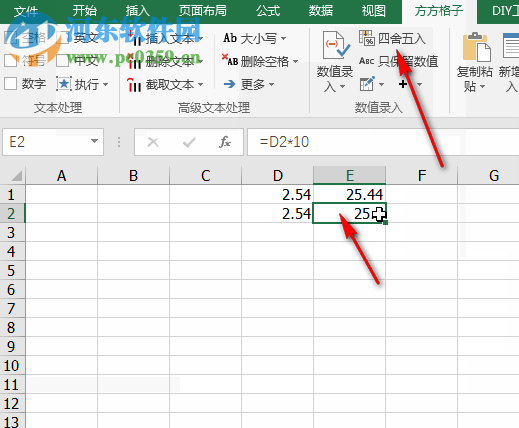This screenshot has height=428, width=519.
Task: Select column F header
Action: 422,175
